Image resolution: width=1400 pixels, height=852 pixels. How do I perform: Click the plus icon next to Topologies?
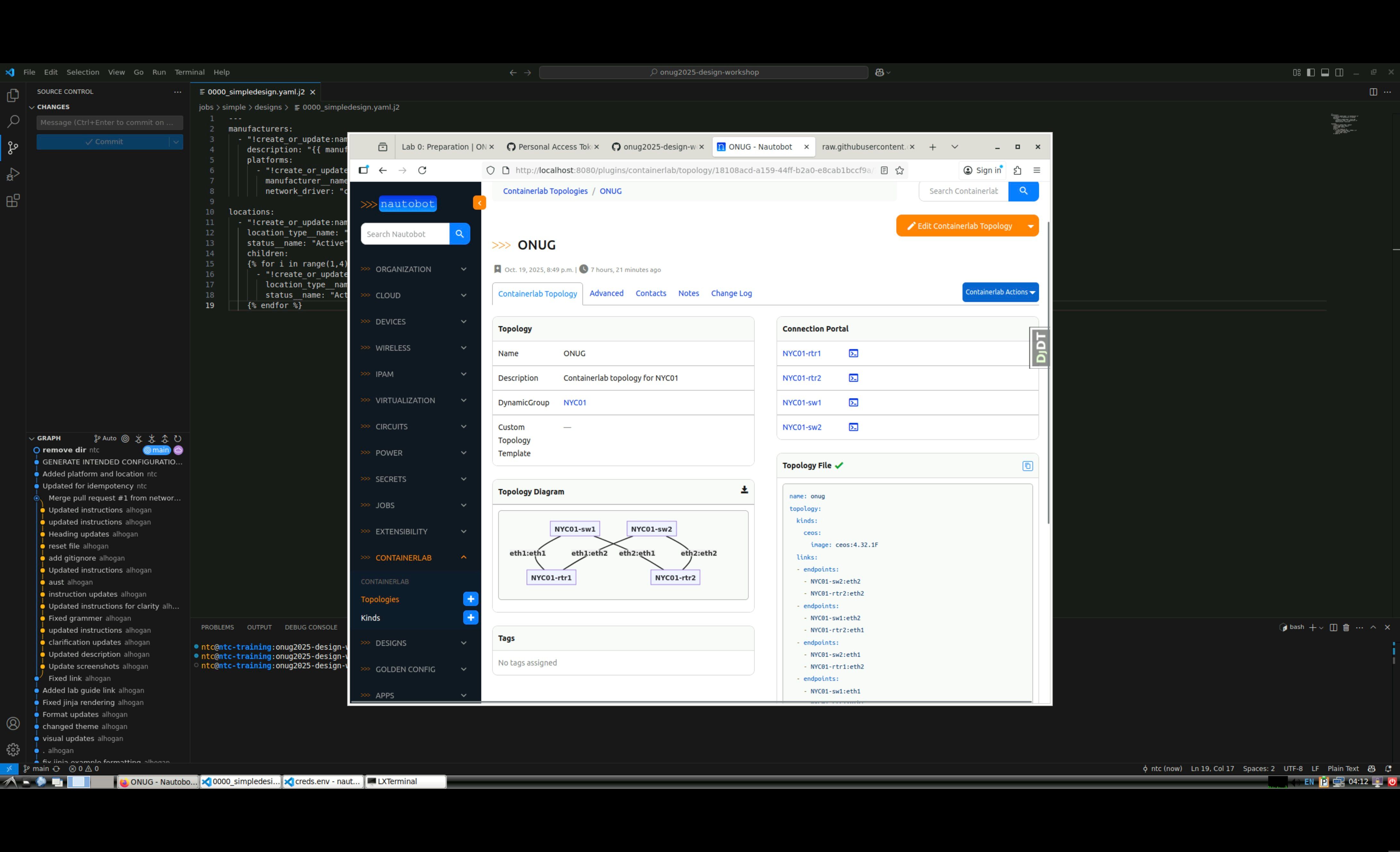(471, 599)
